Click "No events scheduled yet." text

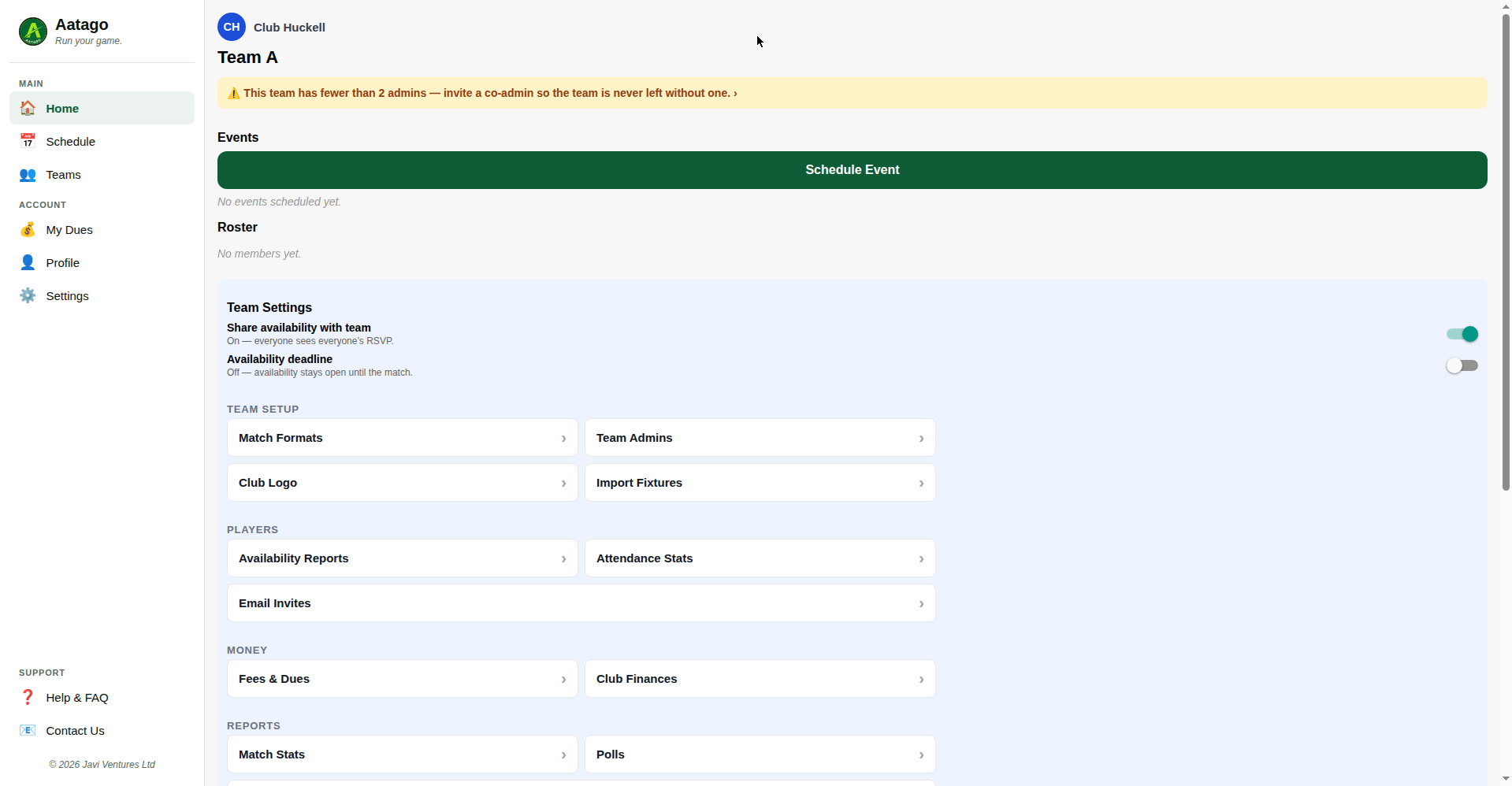[279, 202]
